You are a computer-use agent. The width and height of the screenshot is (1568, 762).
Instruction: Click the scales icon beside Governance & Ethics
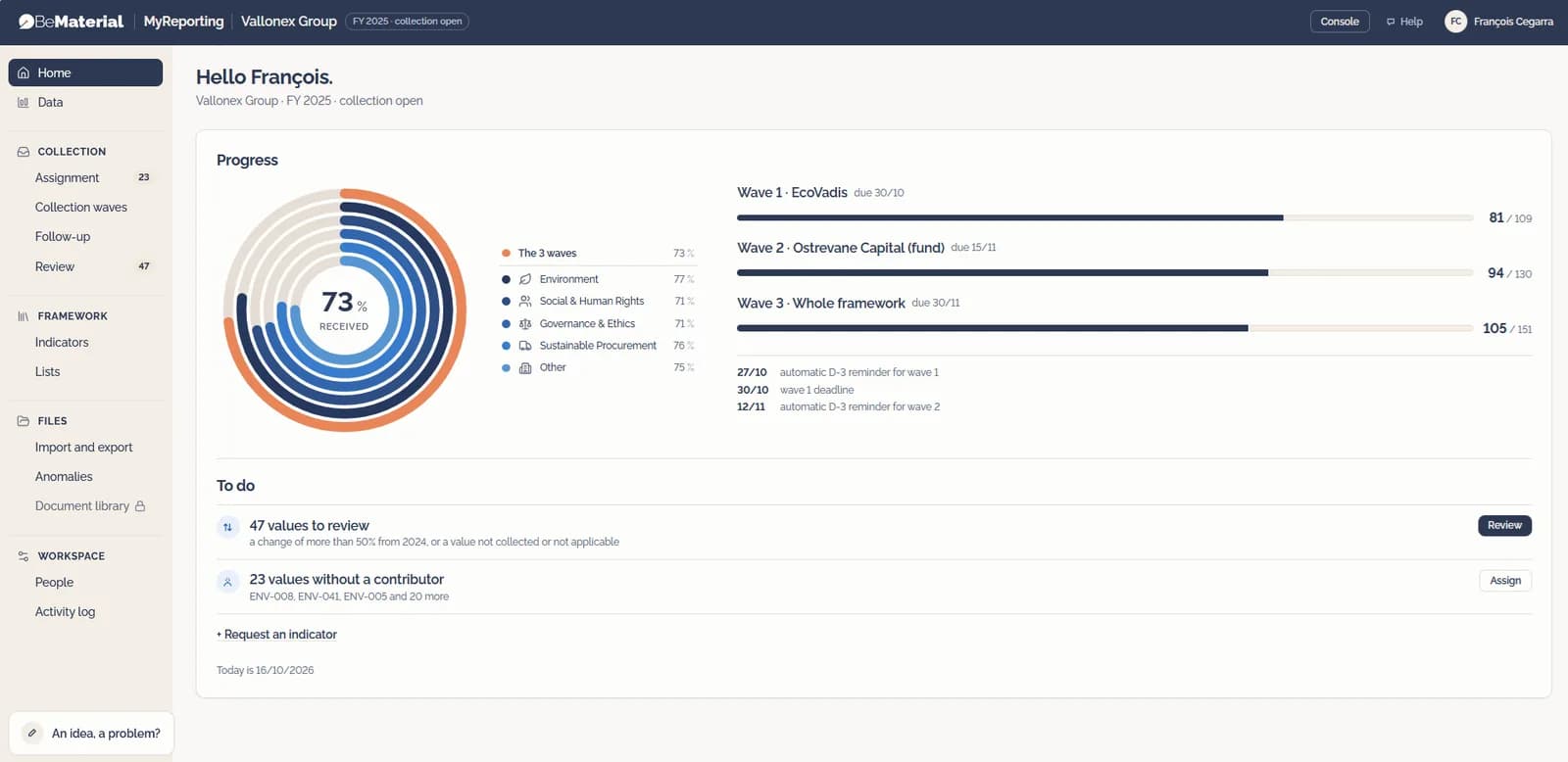click(525, 324)
